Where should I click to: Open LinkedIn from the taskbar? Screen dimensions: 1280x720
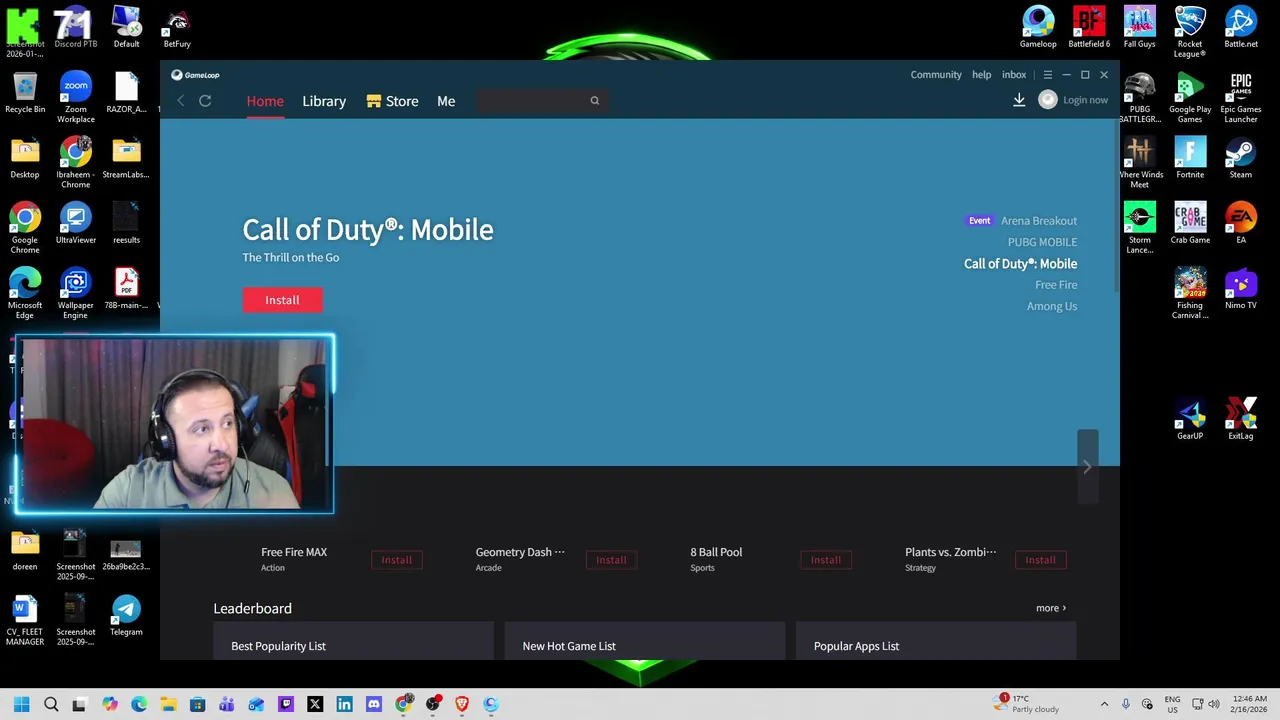click(x=344, y=704)
